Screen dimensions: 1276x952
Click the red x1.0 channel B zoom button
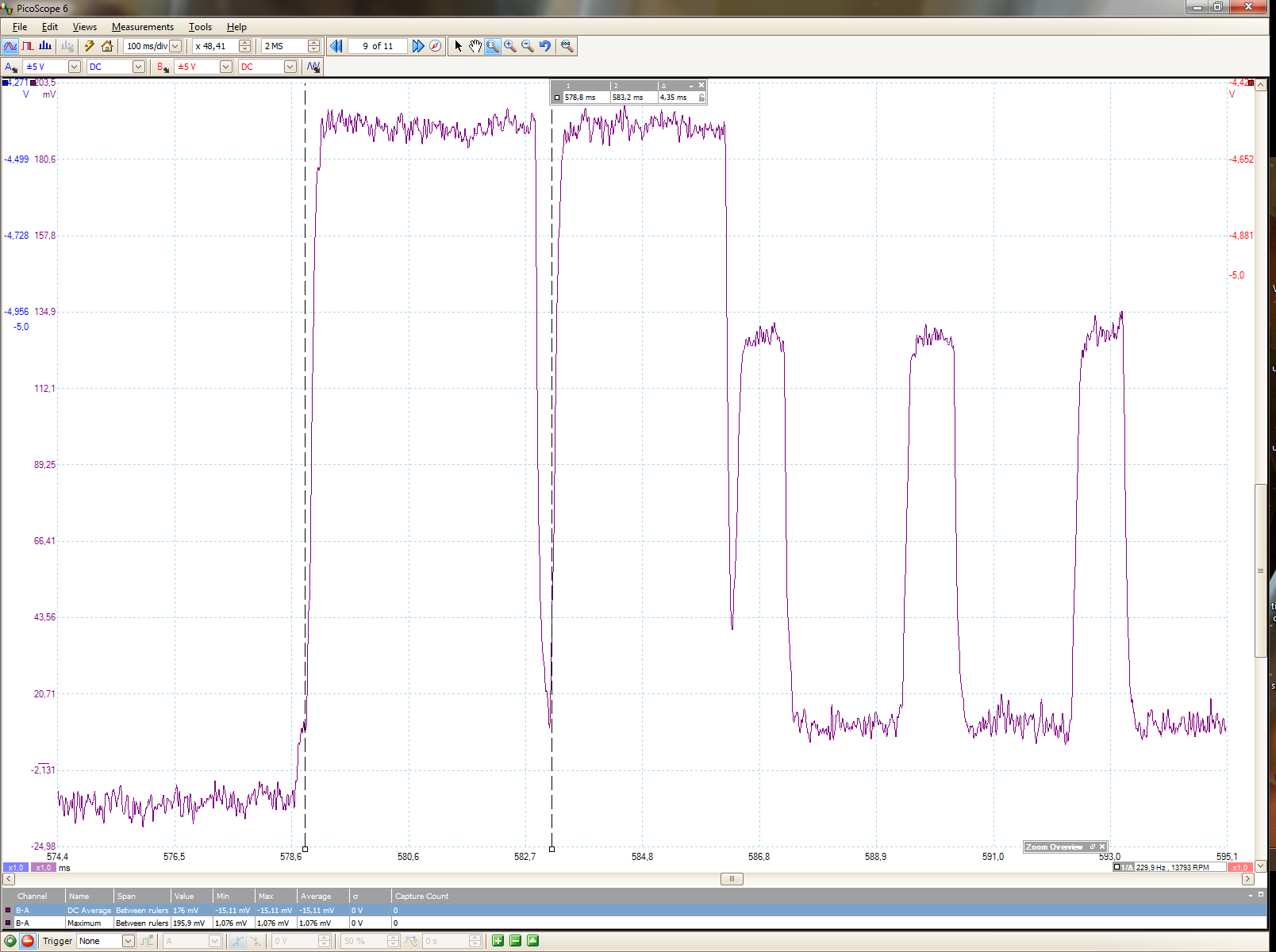point(1239,867)
